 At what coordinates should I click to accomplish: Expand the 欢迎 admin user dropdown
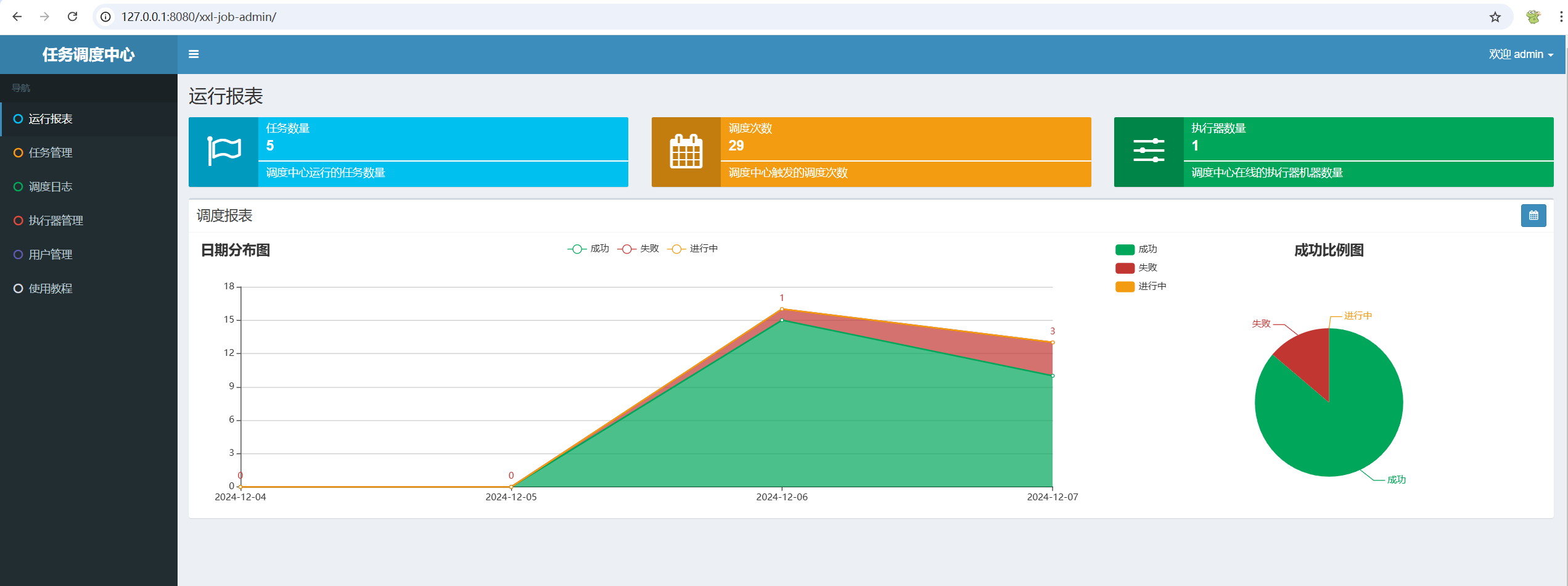point(1521,54)
